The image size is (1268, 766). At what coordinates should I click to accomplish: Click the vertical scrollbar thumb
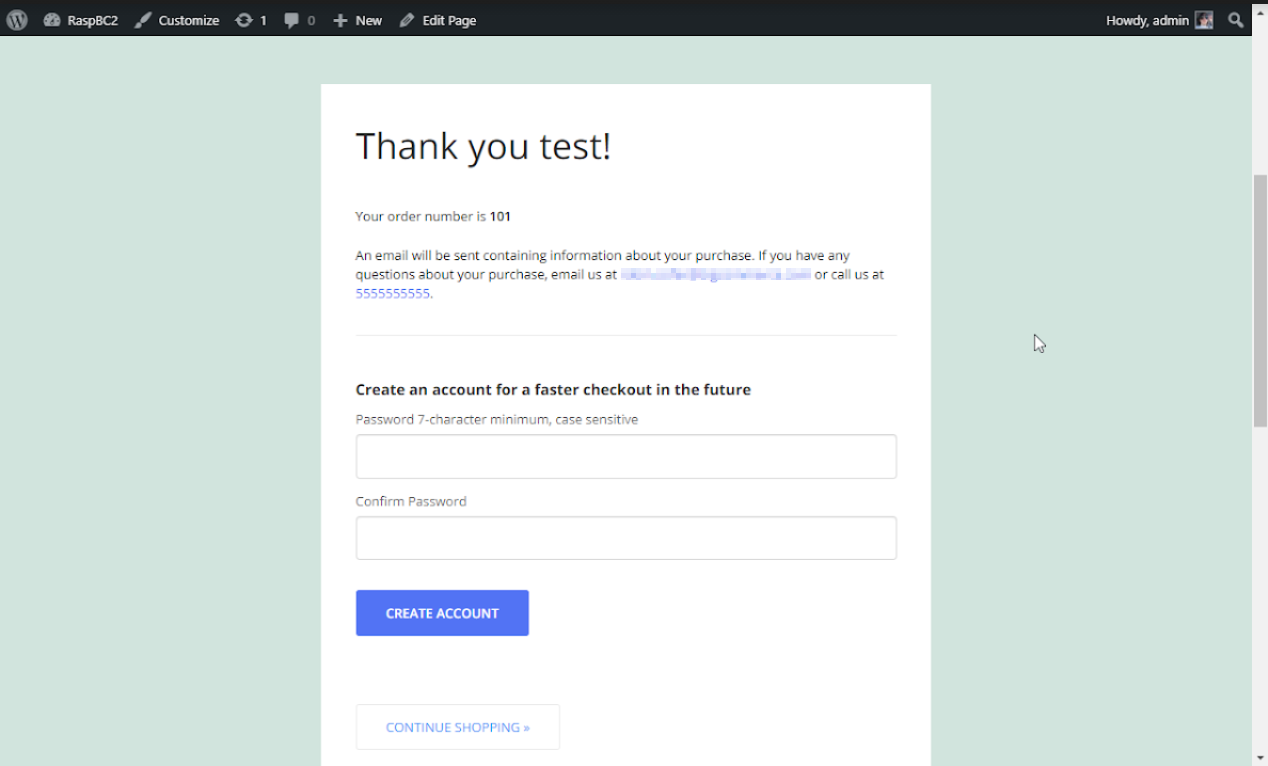point(1260,300)
